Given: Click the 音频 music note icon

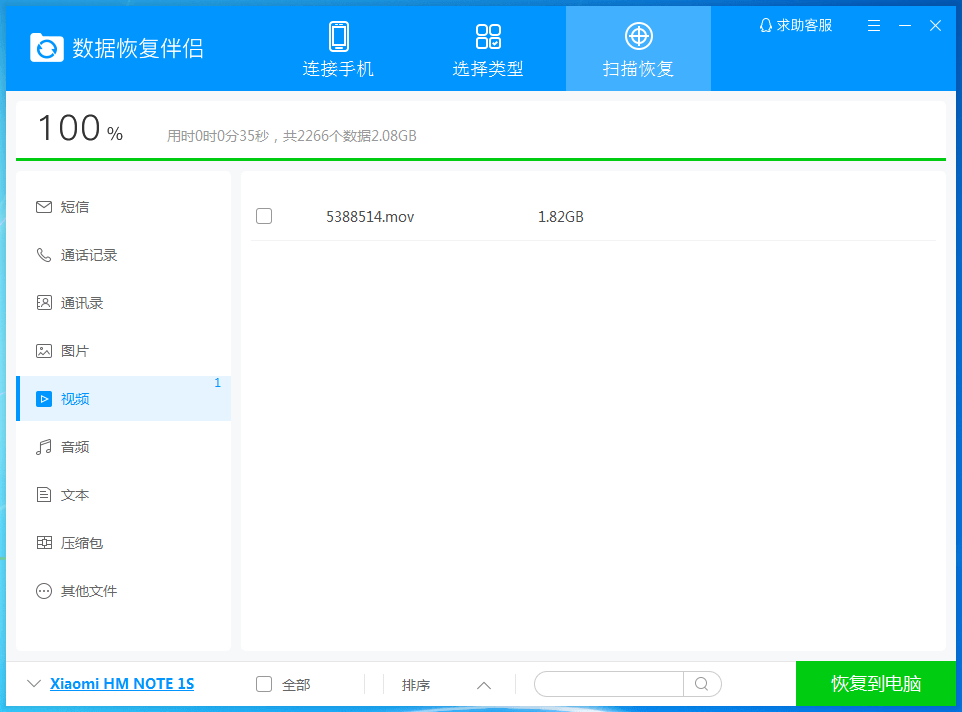Looking at the screenshot, I should 44,447.
